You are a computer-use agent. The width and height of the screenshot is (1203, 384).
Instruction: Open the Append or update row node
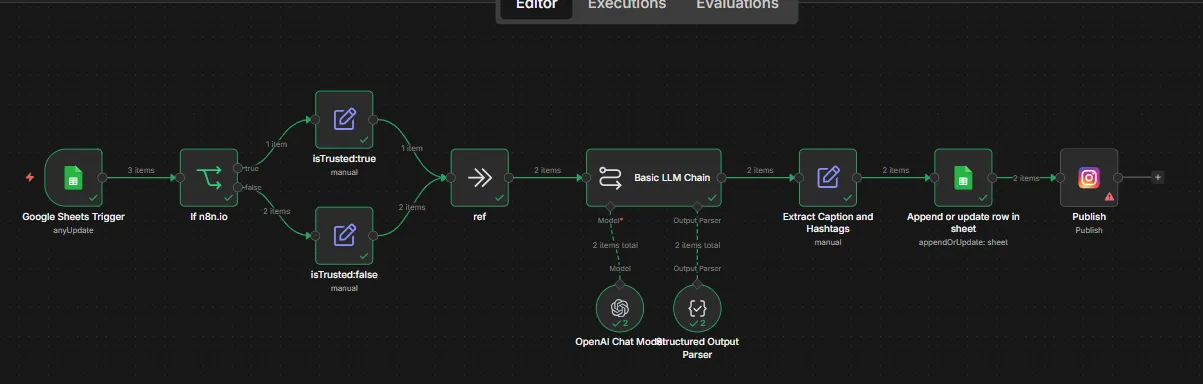click(963, 178)
